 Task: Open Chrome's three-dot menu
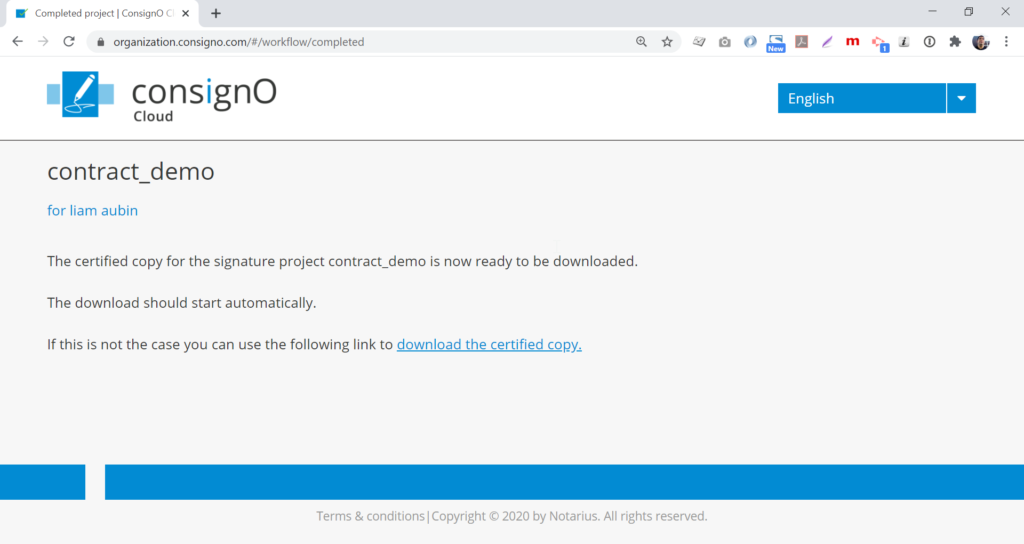point(1006,42)
